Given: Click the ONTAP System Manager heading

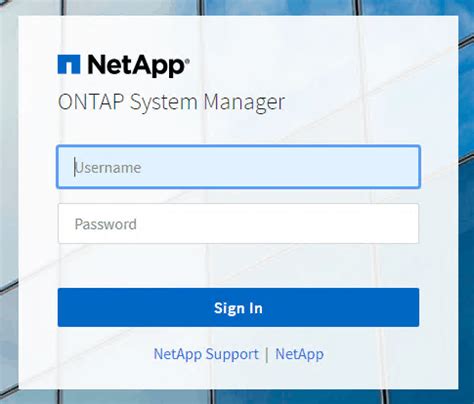Looking at the screenshot, I should pos(171,102).
